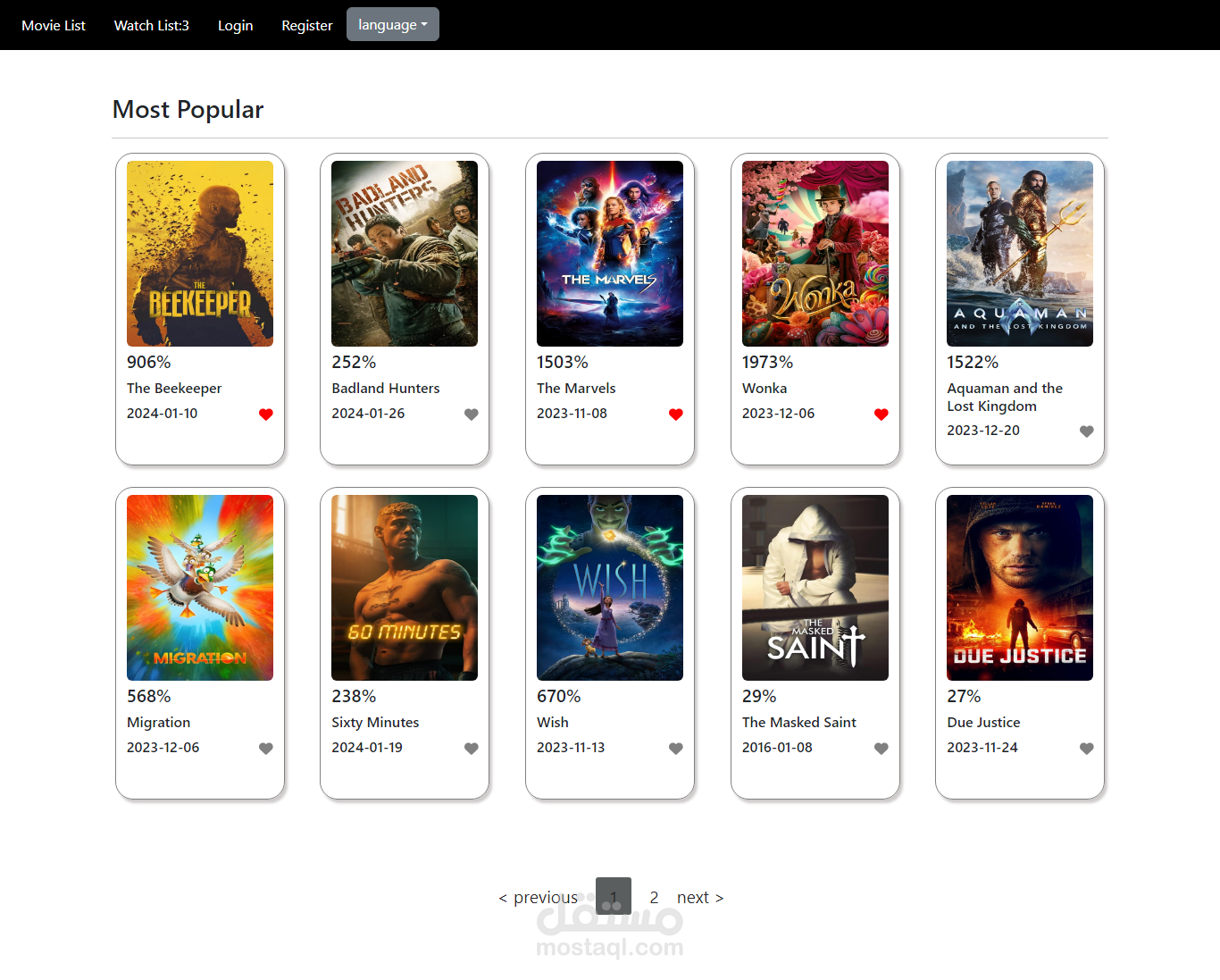Select the Aquaman poster thumbnail
Image resolution: width=1220 pixels, height=980 pixels.
coord(1020,254)
